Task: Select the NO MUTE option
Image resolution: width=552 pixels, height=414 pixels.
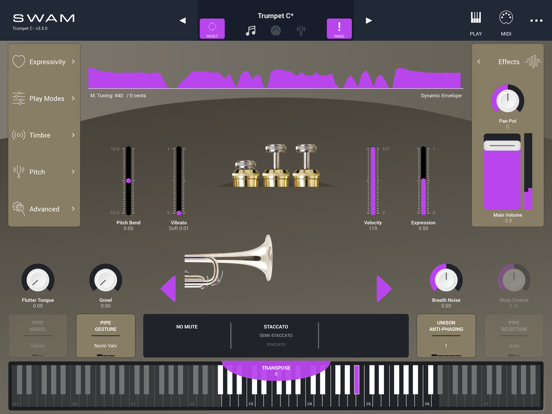Action: coord(187,327)
